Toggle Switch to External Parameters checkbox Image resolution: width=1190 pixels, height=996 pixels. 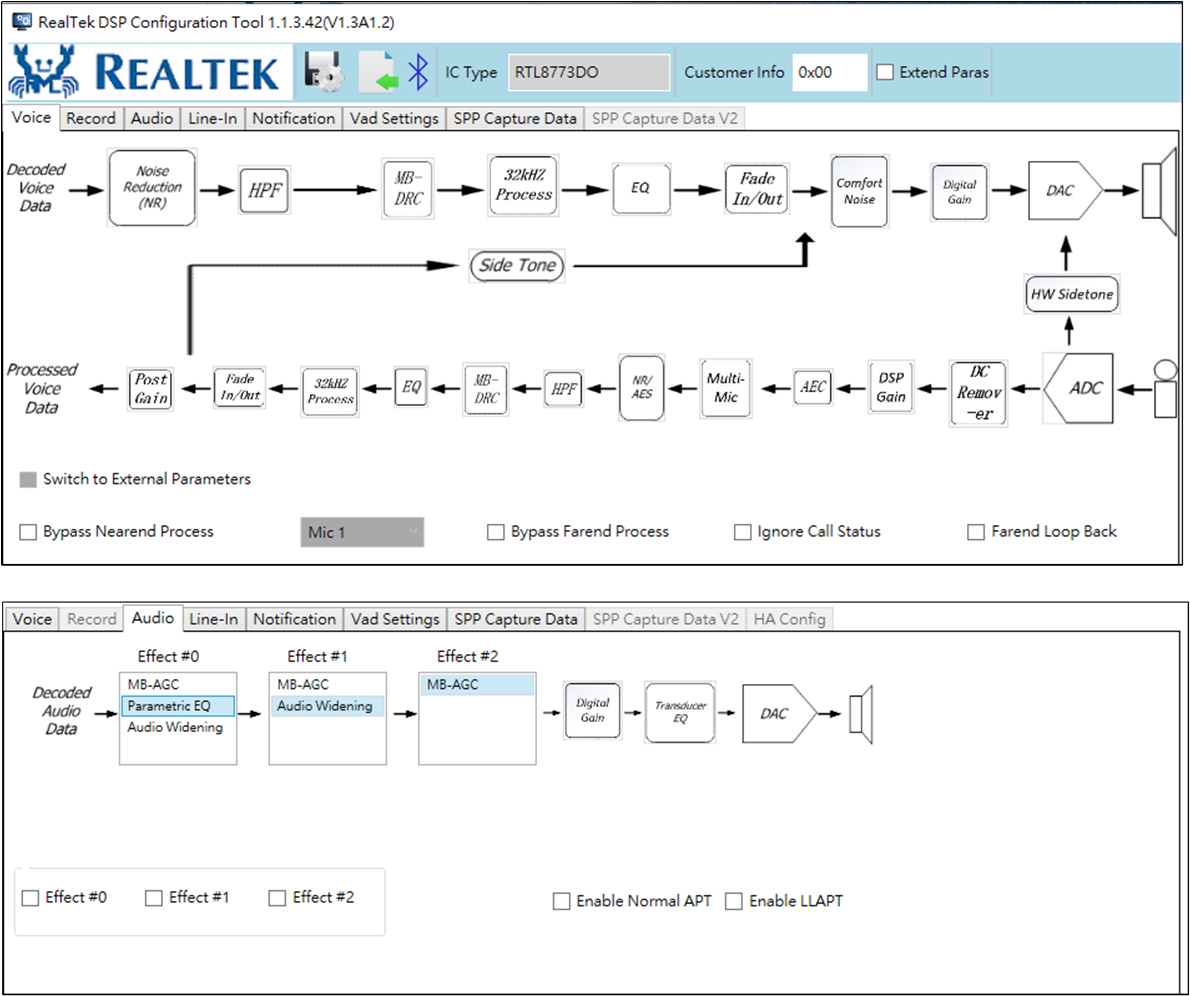pyautogui.click(x=28, y=480)
